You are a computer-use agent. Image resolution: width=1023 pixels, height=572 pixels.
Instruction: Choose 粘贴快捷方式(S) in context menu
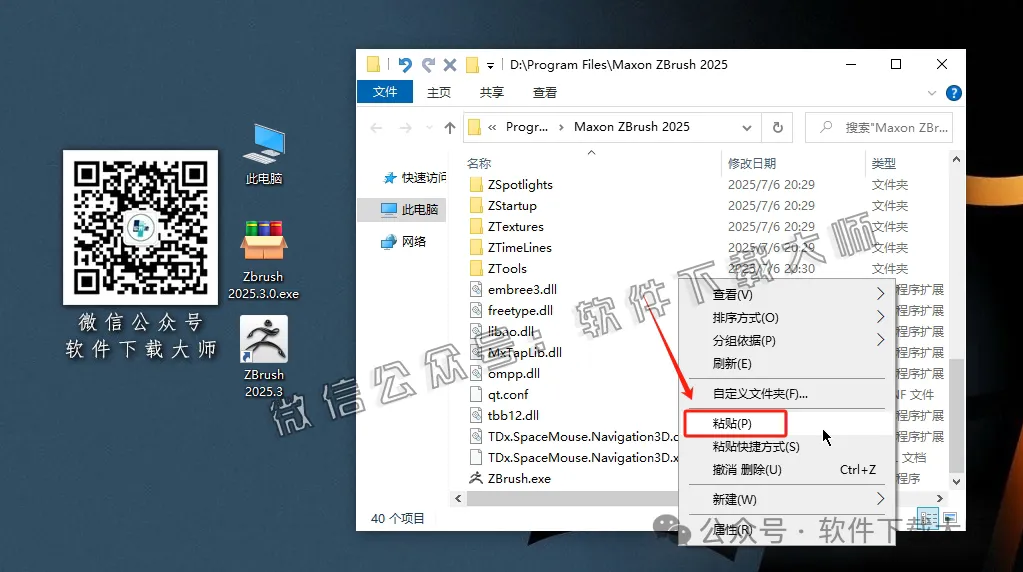point(787,446)
